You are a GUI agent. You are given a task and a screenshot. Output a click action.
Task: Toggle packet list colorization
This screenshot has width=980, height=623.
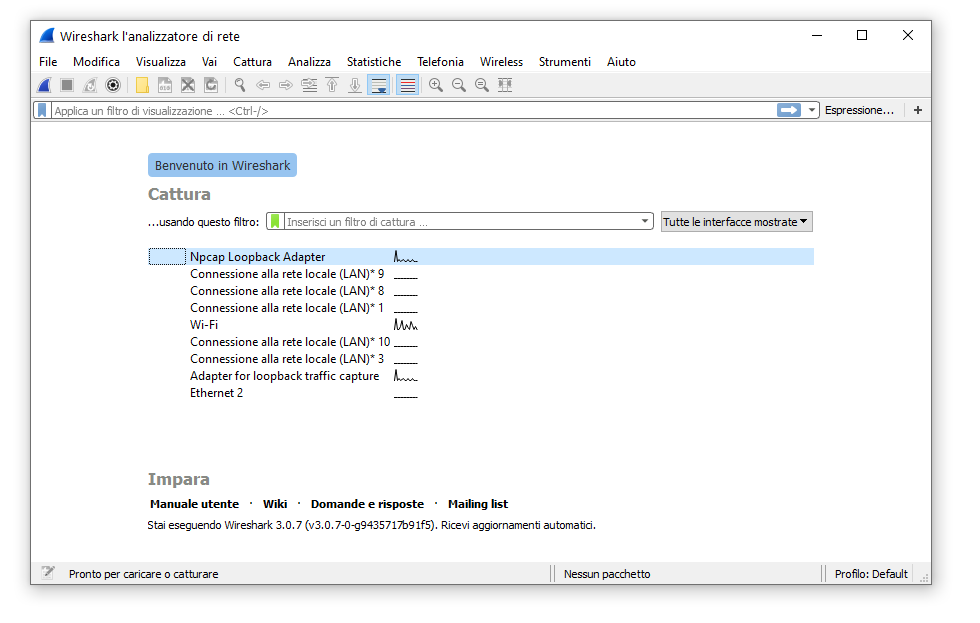coord(408,85)
